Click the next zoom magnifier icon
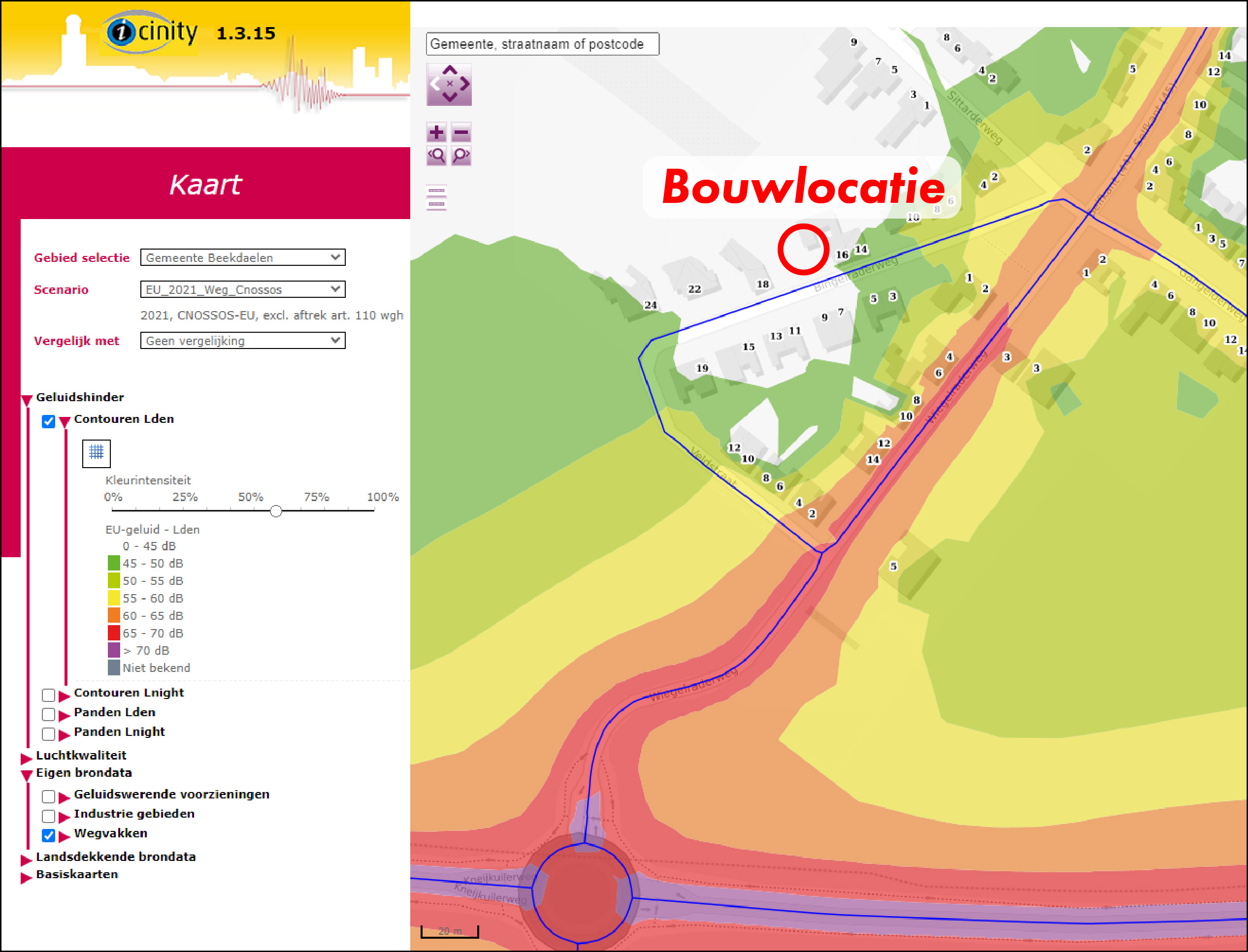 (x=461, y=155)
